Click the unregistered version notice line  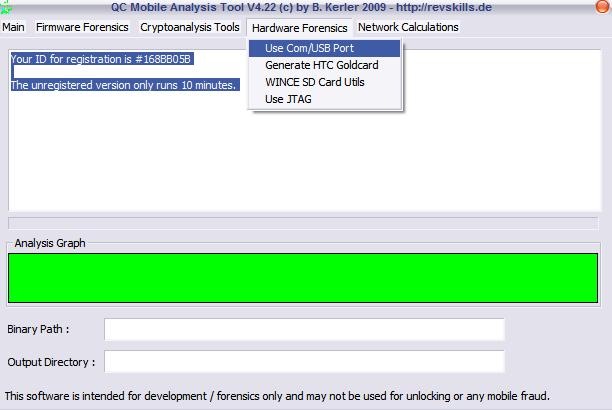tap(124, 85)
